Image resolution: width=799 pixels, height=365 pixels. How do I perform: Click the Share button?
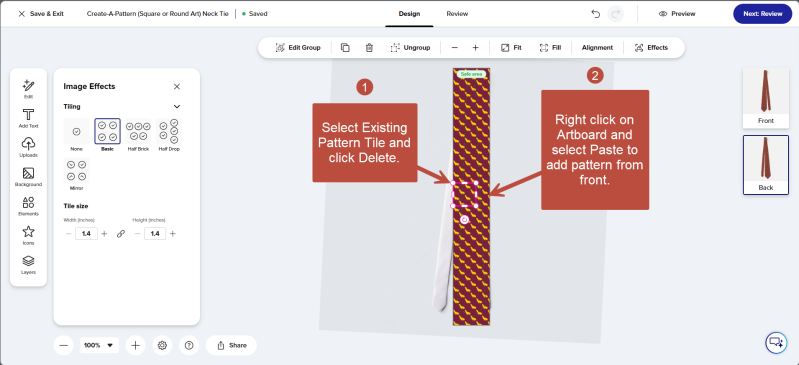coord(231,345)
